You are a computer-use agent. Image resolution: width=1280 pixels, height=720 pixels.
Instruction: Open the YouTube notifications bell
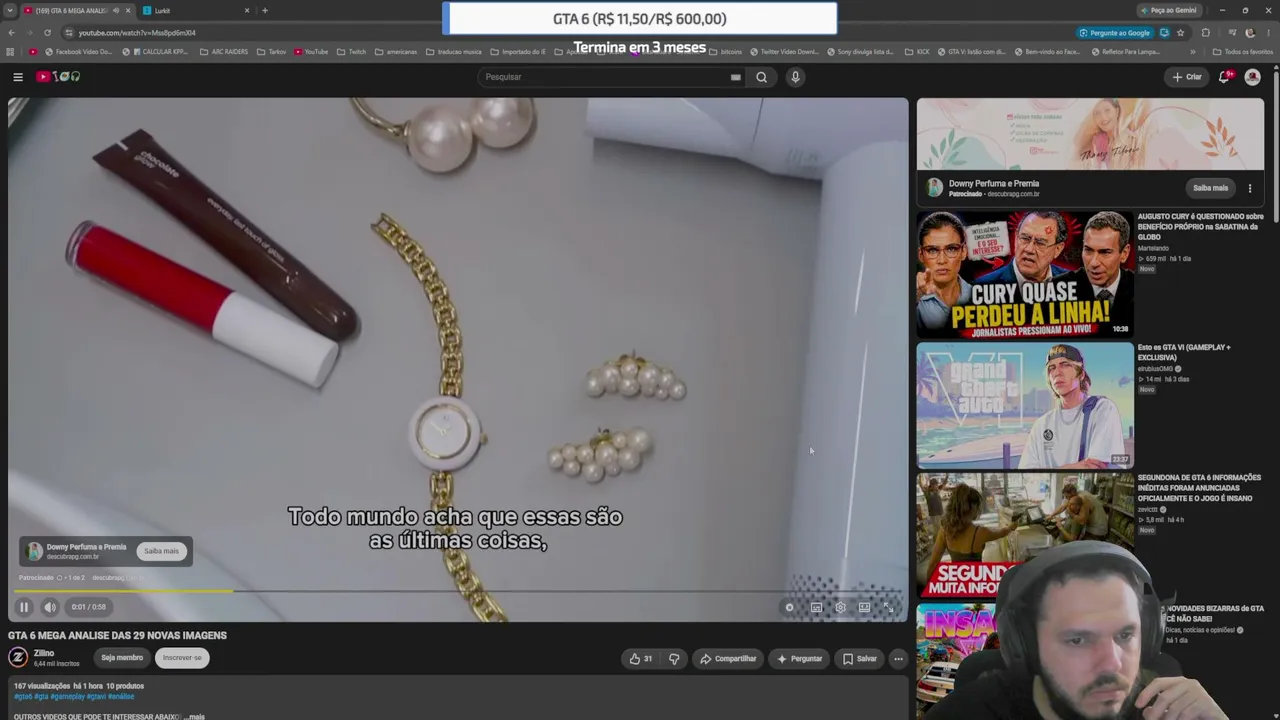tap(1224, 77)
